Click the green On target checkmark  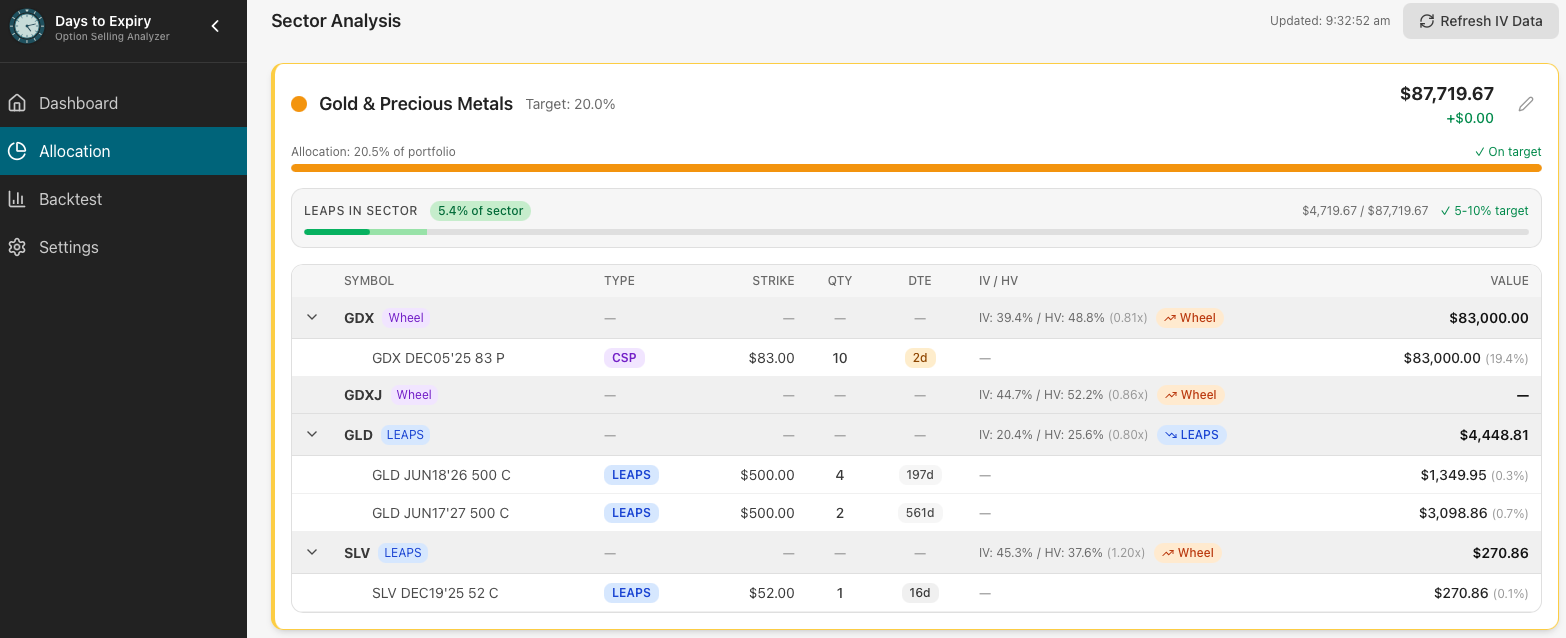pyautogui.click(x=1480, y=151)
